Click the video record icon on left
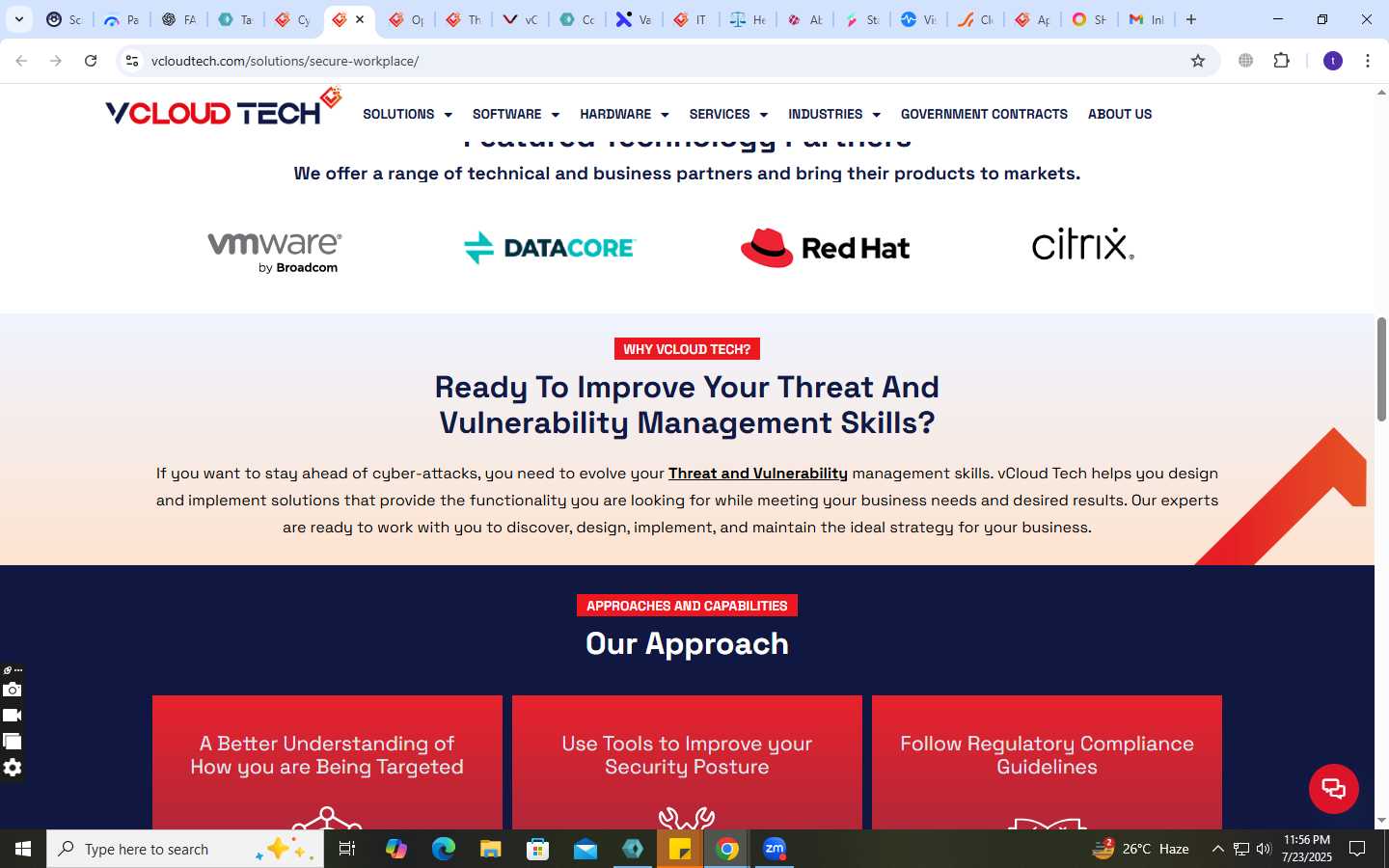Viewport: 1389px width, 868px height. (13, 716)
